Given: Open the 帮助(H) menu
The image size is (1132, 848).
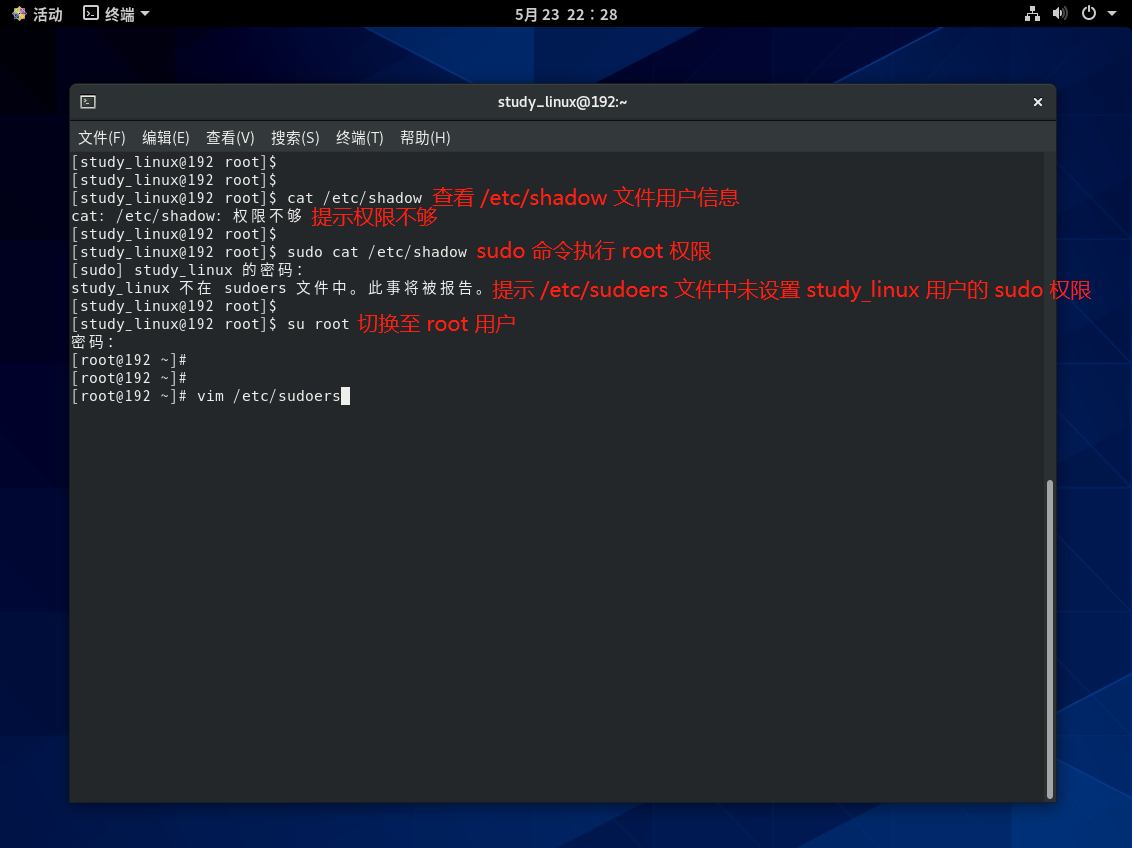Looking at the screenshot, I should 425,138.
